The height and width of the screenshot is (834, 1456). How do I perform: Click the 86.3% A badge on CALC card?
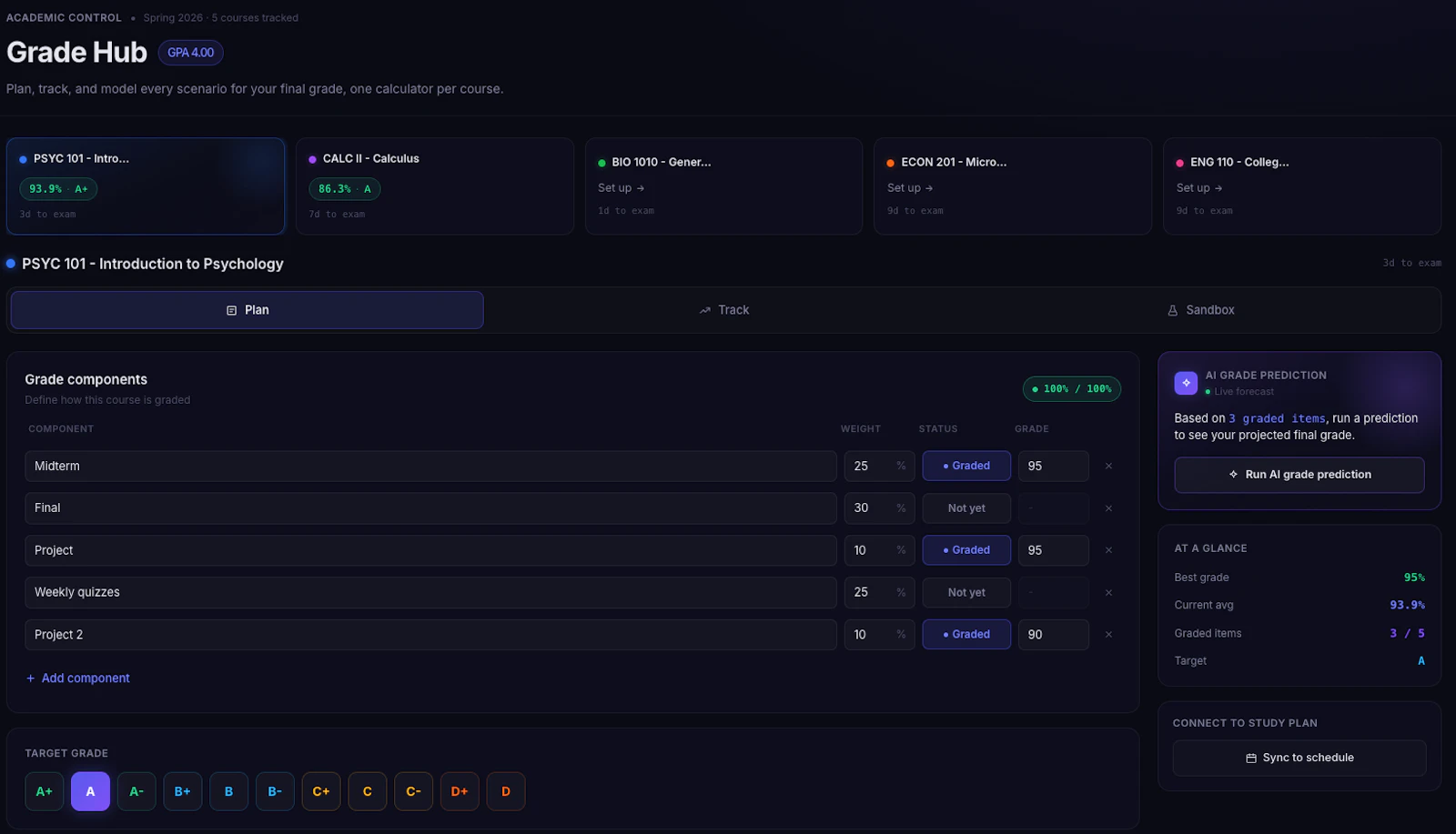tap(345, 189)
